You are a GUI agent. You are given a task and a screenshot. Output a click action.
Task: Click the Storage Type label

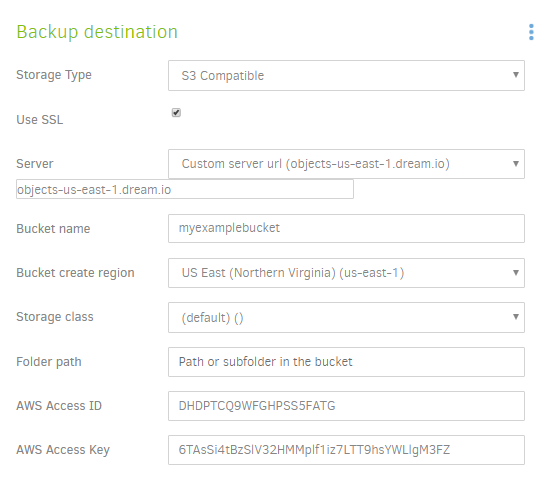[x=54, y=75]
